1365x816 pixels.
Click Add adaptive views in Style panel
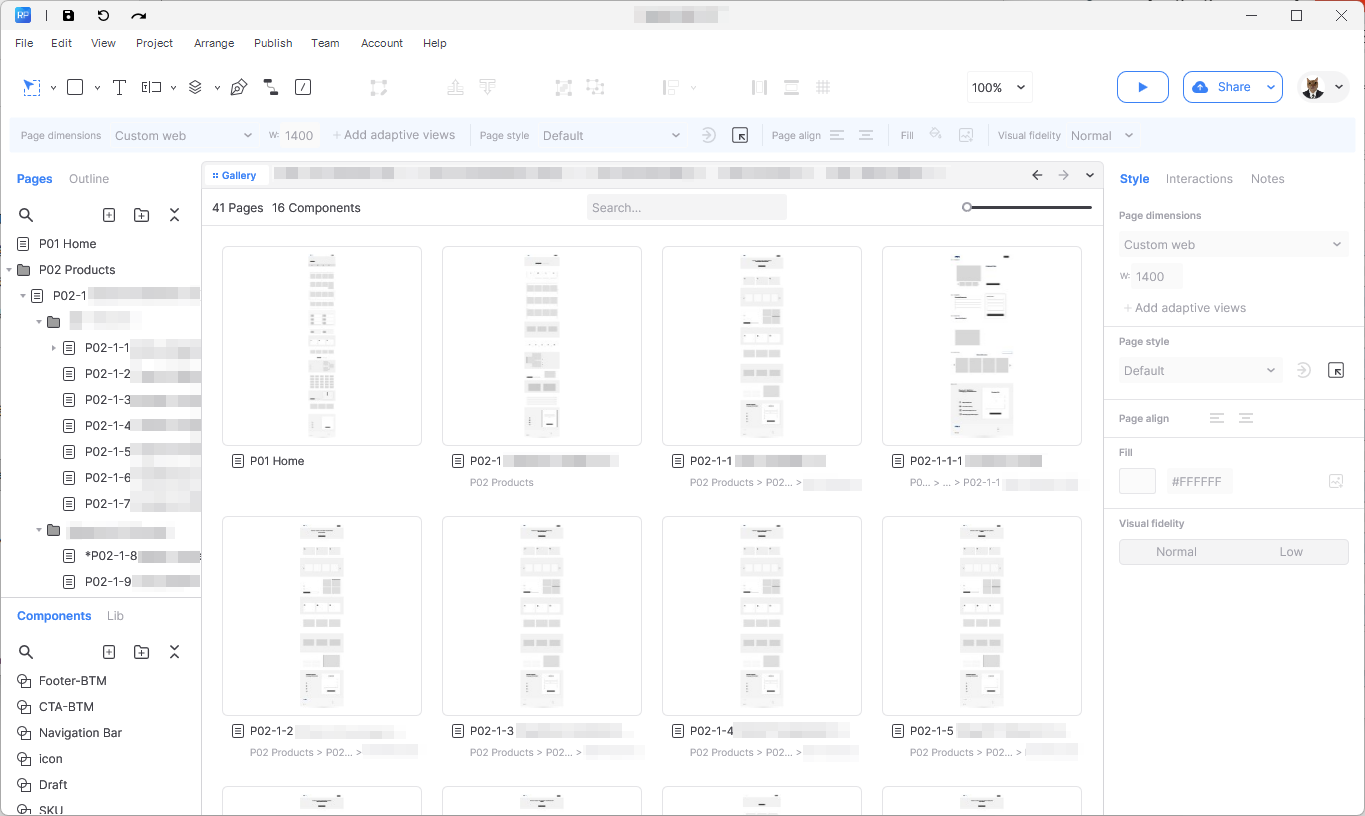(1185, 308)
